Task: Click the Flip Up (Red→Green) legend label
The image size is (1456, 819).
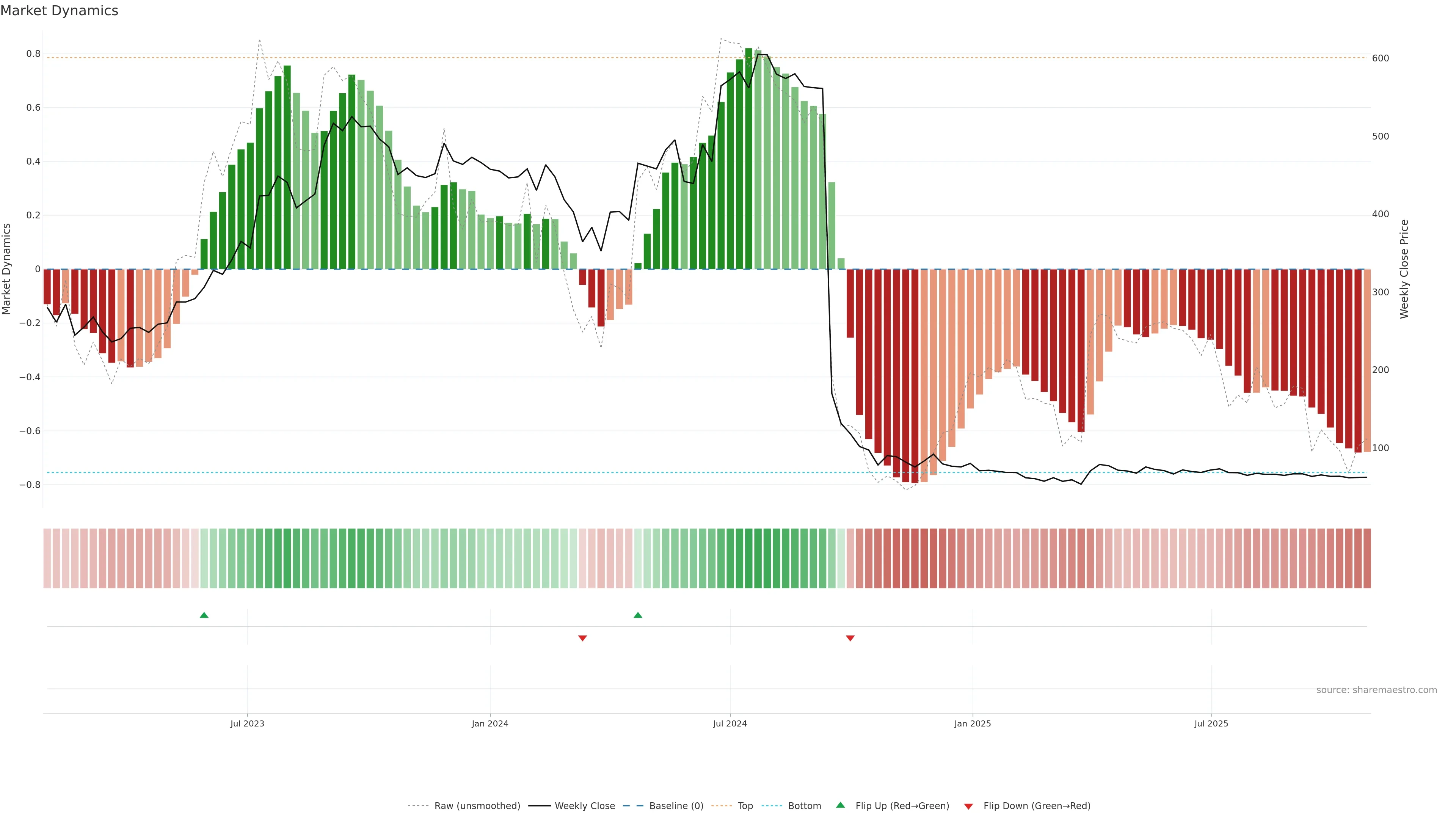Action: coord(902,806)
